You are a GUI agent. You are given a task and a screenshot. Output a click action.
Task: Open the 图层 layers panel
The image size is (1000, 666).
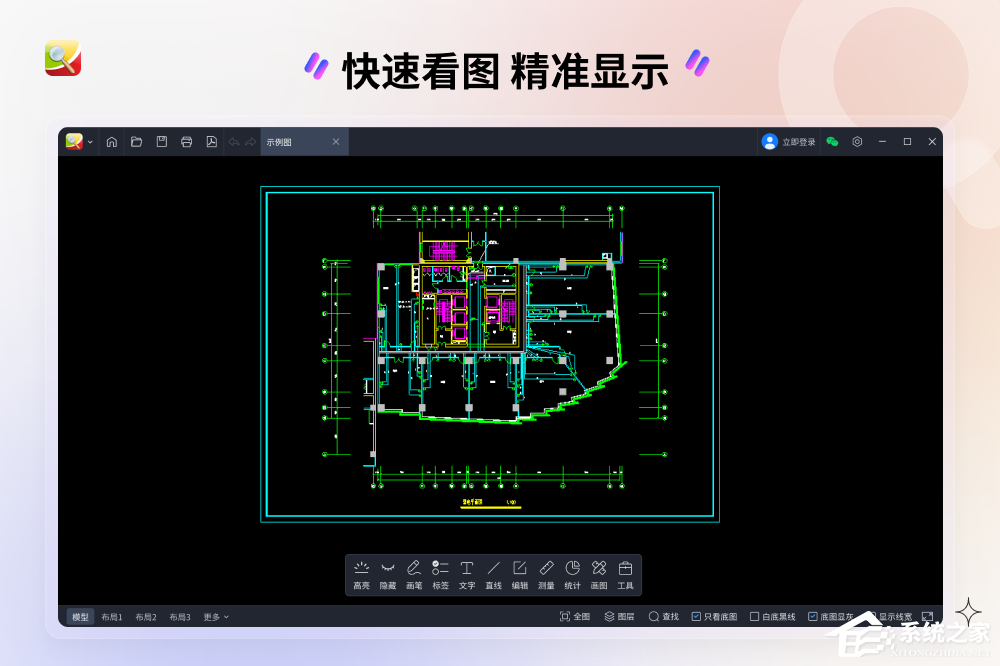(619, 616)
